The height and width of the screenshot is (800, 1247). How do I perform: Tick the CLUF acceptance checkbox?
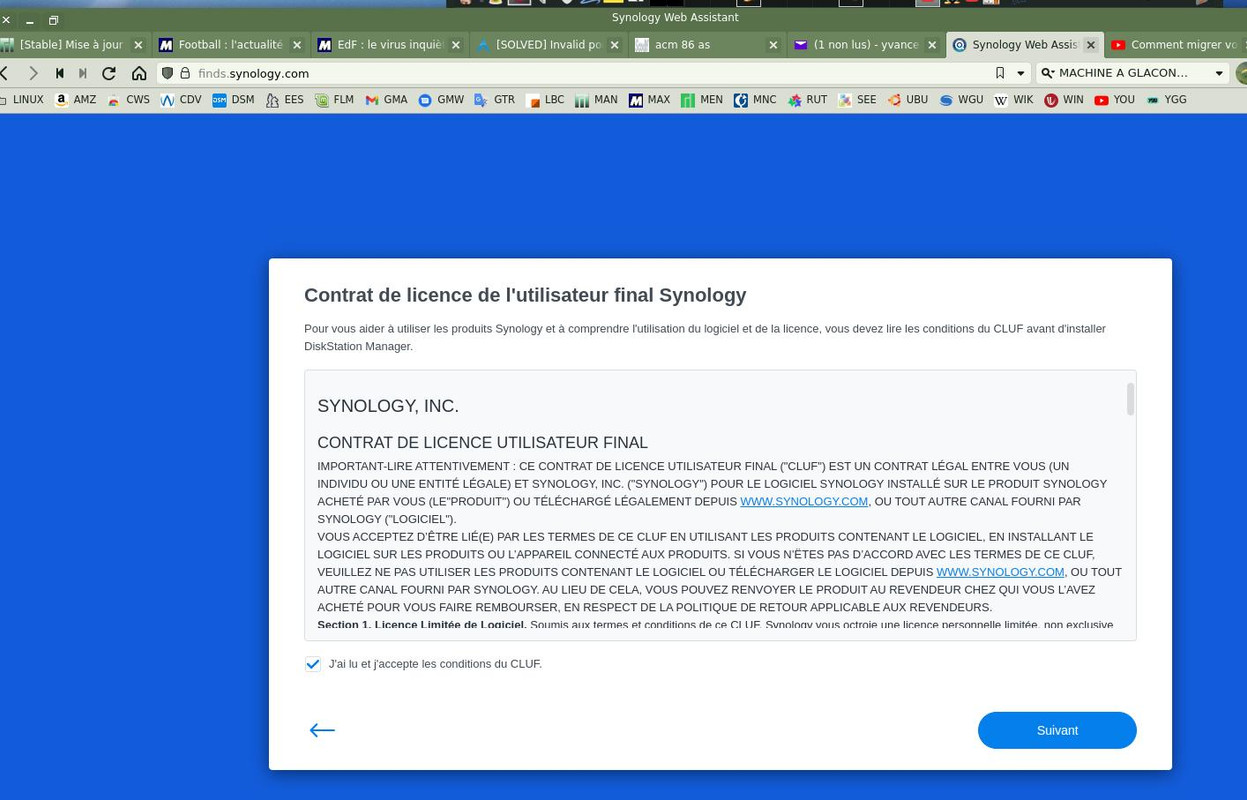point(313,664)
